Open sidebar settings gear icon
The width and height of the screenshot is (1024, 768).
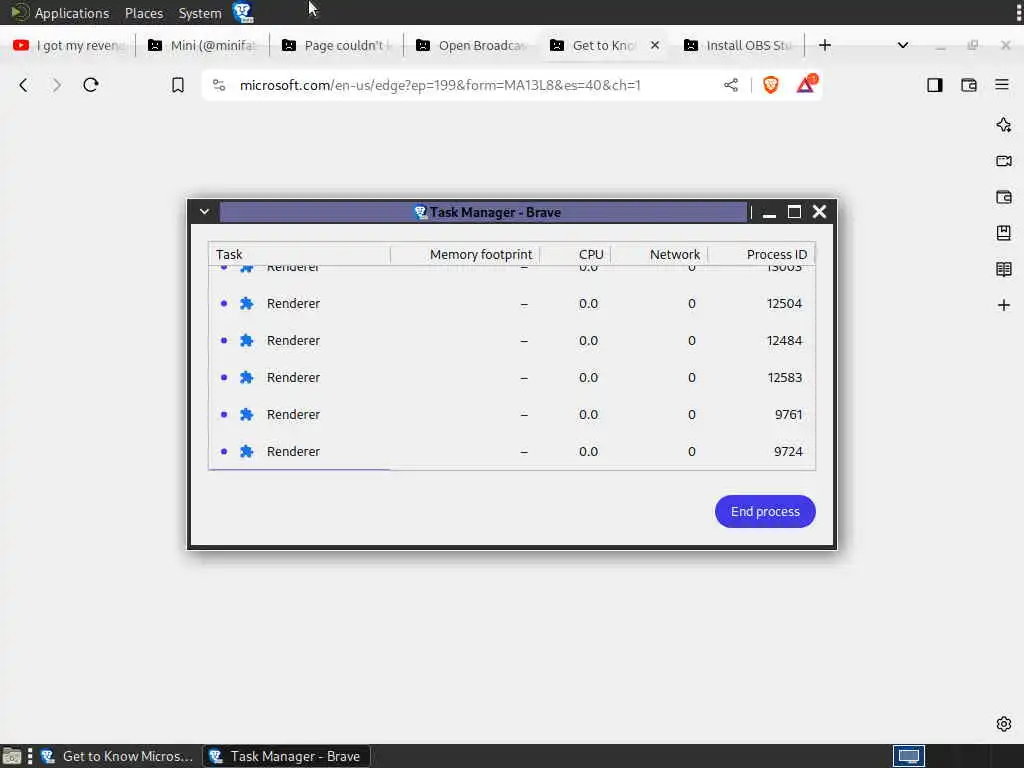click(x=1004, y=724)
